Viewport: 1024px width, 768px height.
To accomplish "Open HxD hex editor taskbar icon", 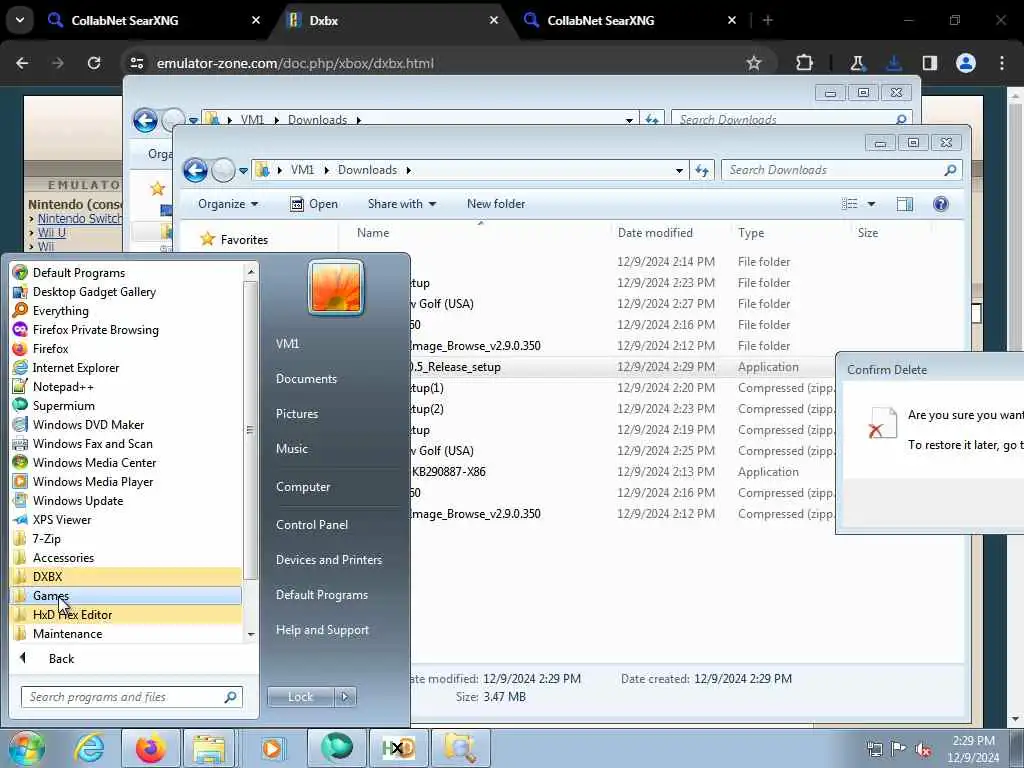I will (398, 748).
